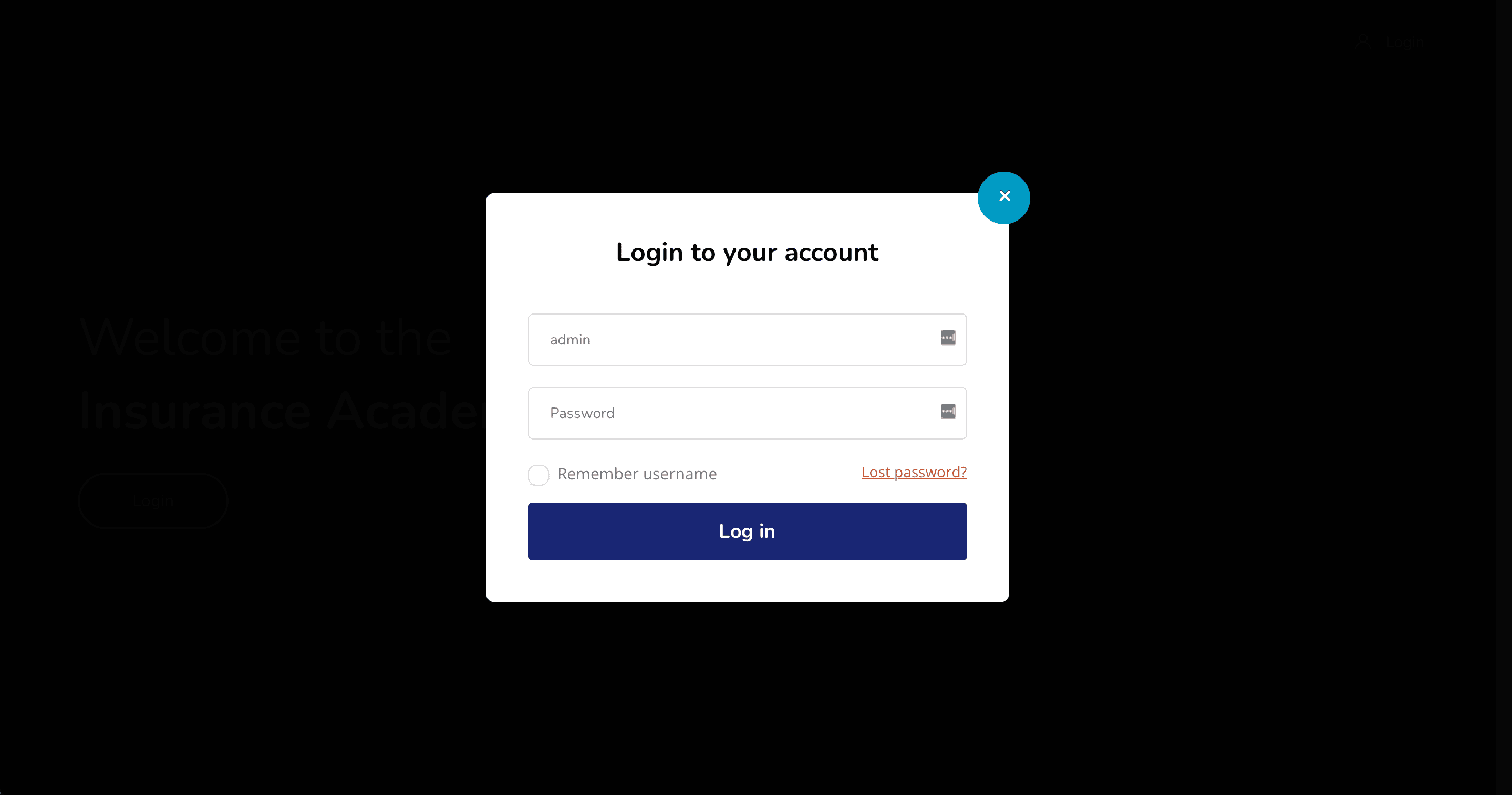Click the password manager icon in Password field
Image resolution: width=1512 pixels, height=795 pixels.
coord(948,411)
